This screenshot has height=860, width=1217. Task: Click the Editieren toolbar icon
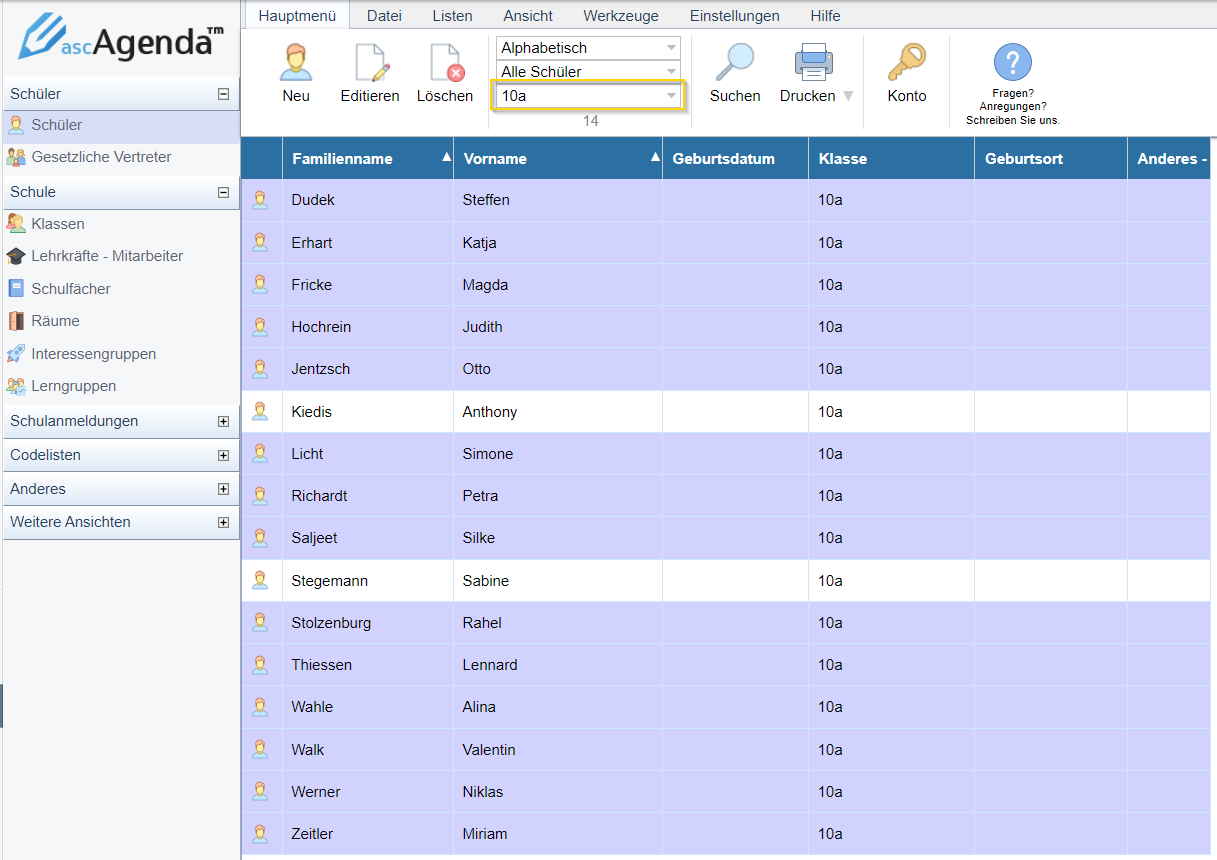[370, 63]
